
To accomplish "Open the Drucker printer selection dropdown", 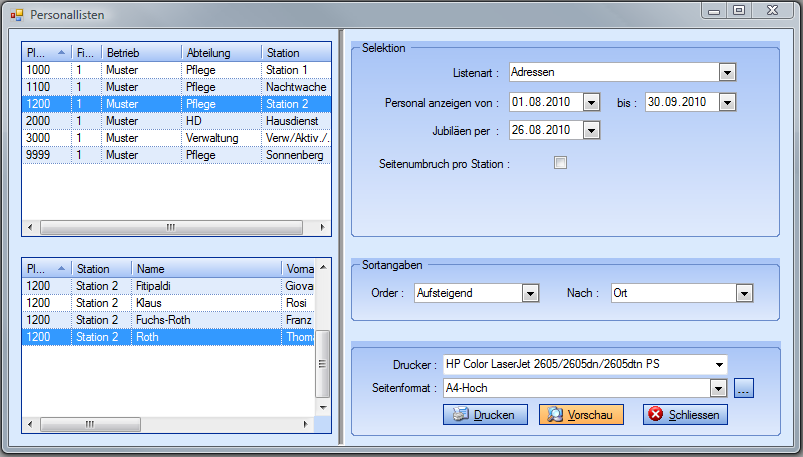I will point(718,364).
